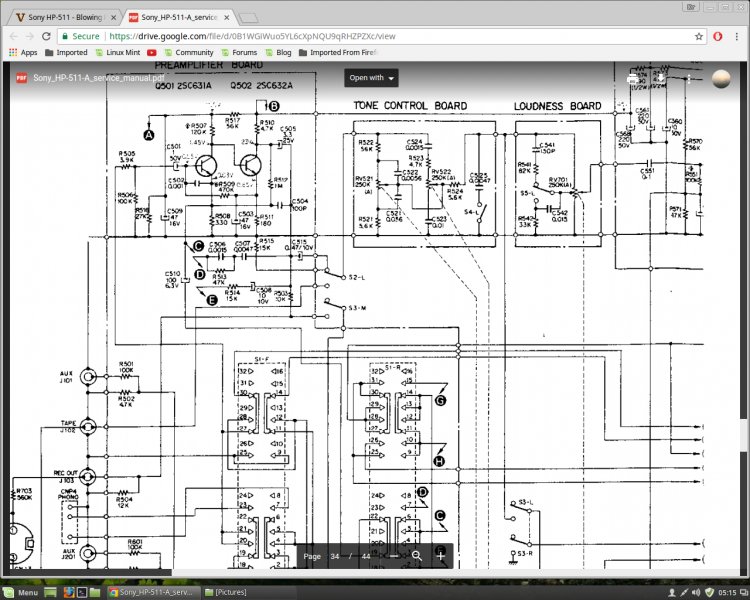
Task: Reset zoom with the magnifier icon
Action: click(417, 555)
